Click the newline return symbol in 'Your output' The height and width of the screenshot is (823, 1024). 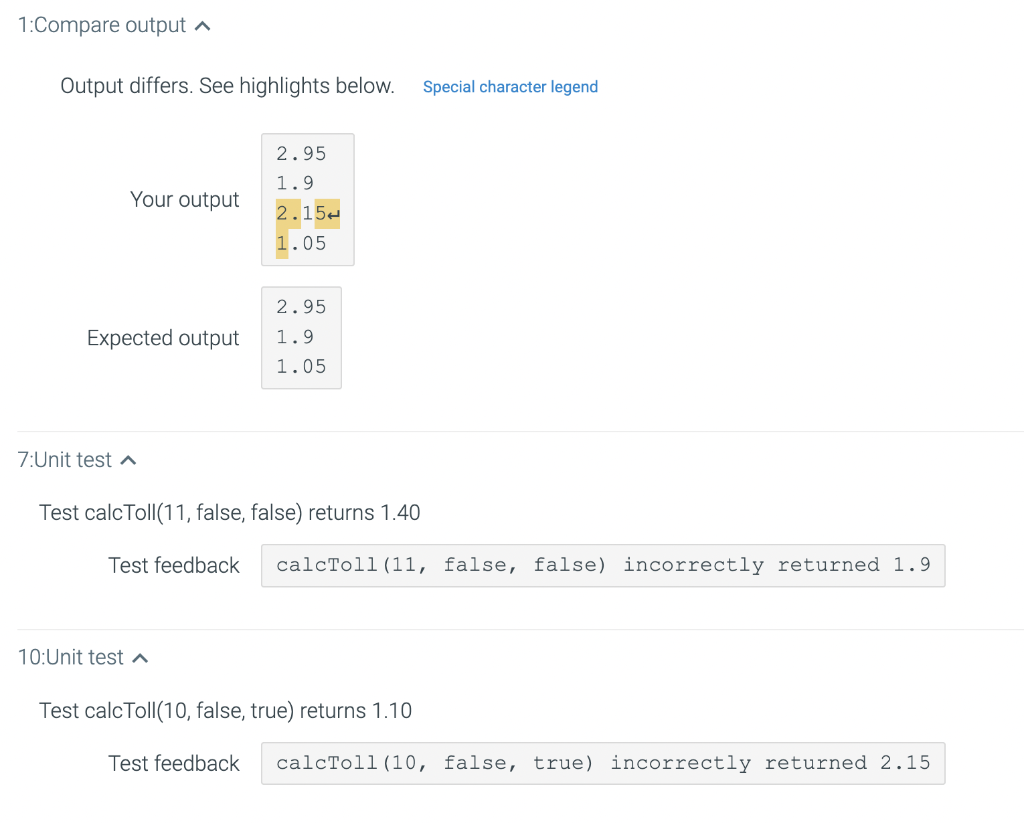coord(334,213)
